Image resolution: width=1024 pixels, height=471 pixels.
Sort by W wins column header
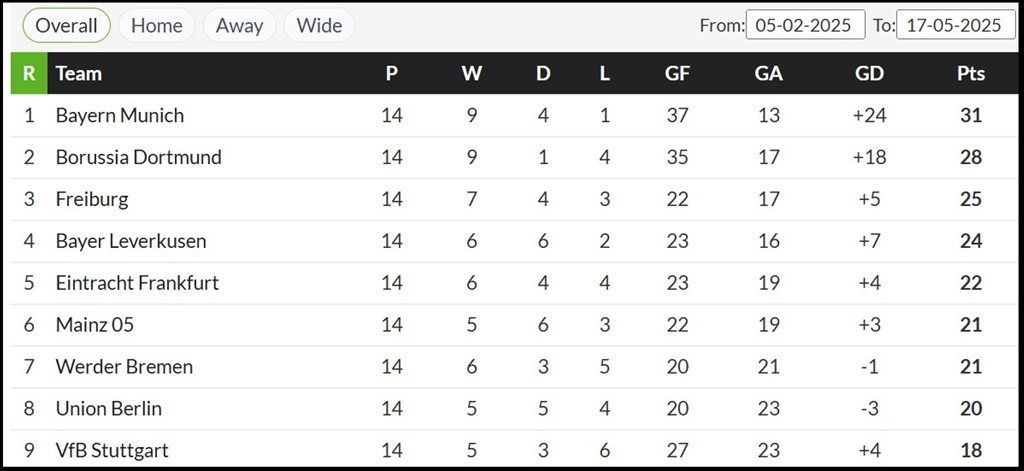coord(472,73)
